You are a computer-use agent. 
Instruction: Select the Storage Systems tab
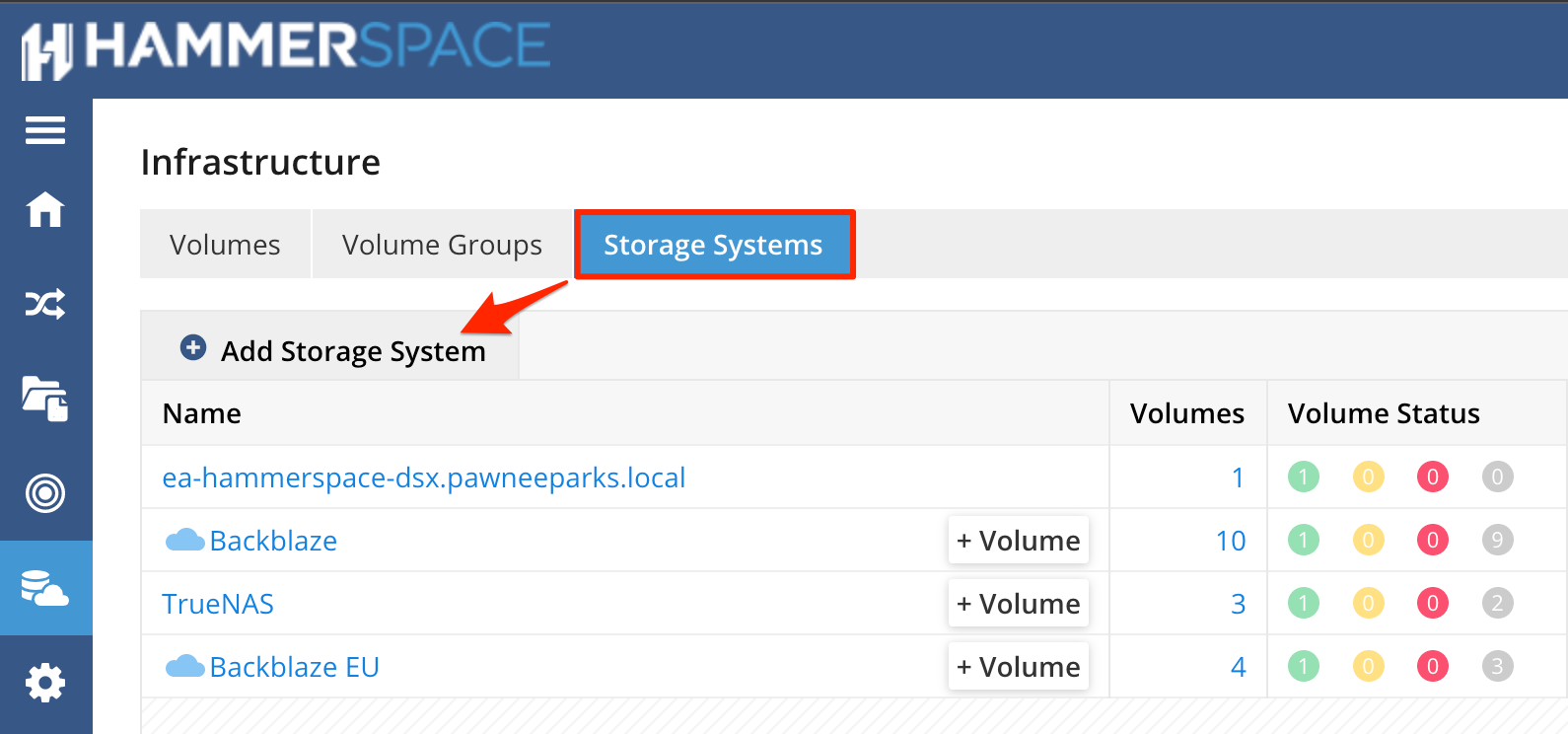(x=714, y=244)
